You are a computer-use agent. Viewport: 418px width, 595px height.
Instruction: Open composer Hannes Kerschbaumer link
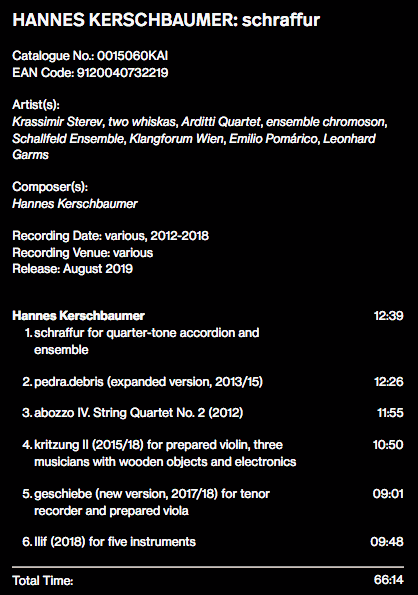75,204
